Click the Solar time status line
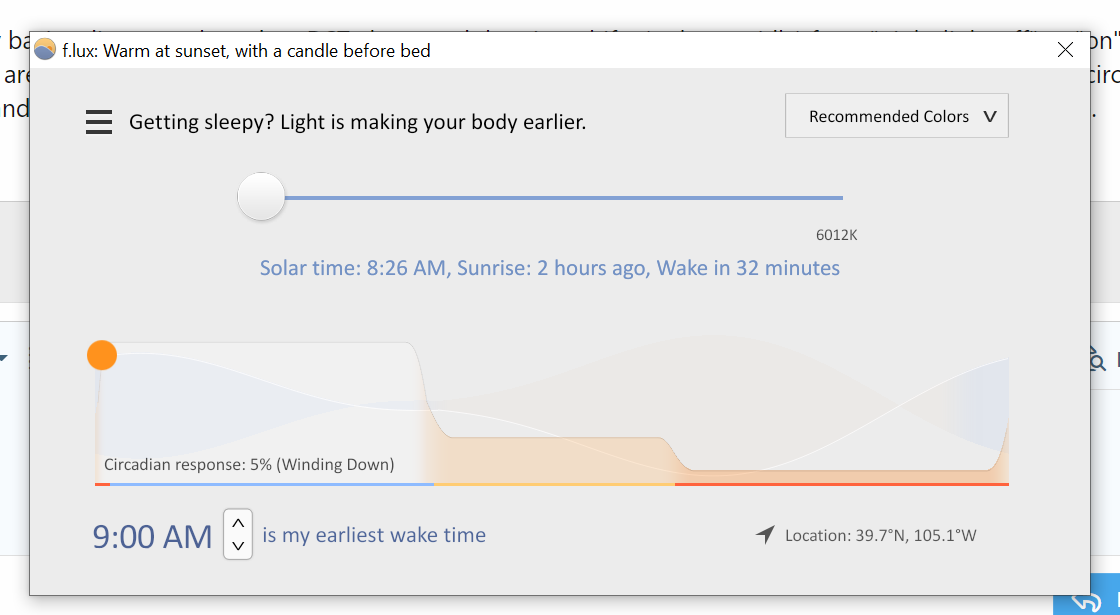The width and height of the screenshot is (1120, 615). tap(549, 268)
